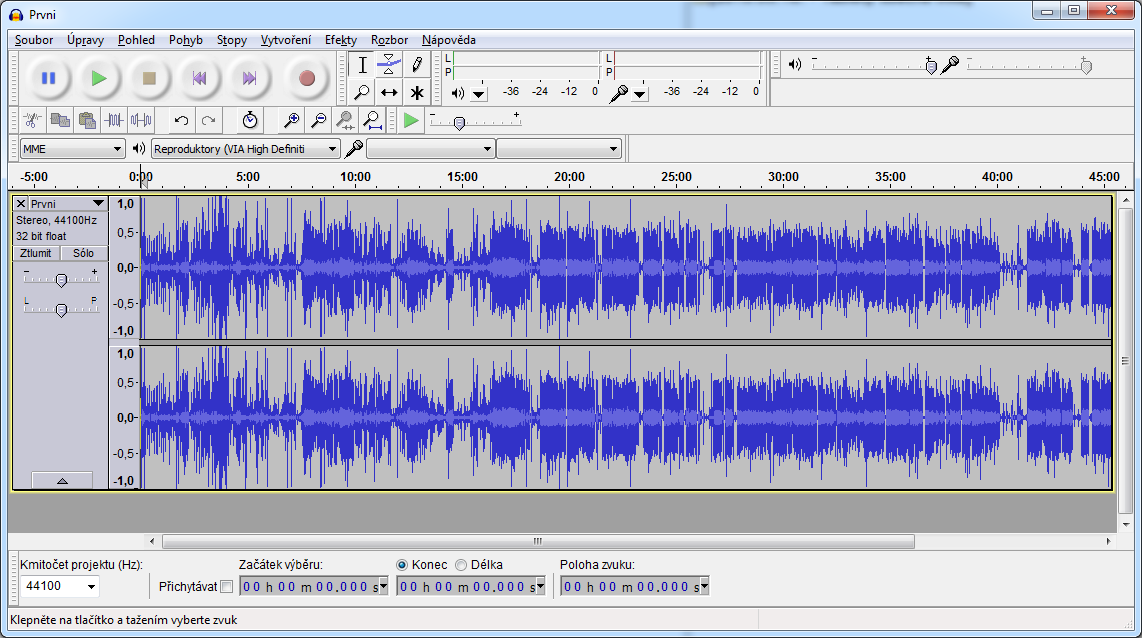1142x638 pixels.
Task: Click the 20:00 mark on timeline ruler
Action: (569, 176)
